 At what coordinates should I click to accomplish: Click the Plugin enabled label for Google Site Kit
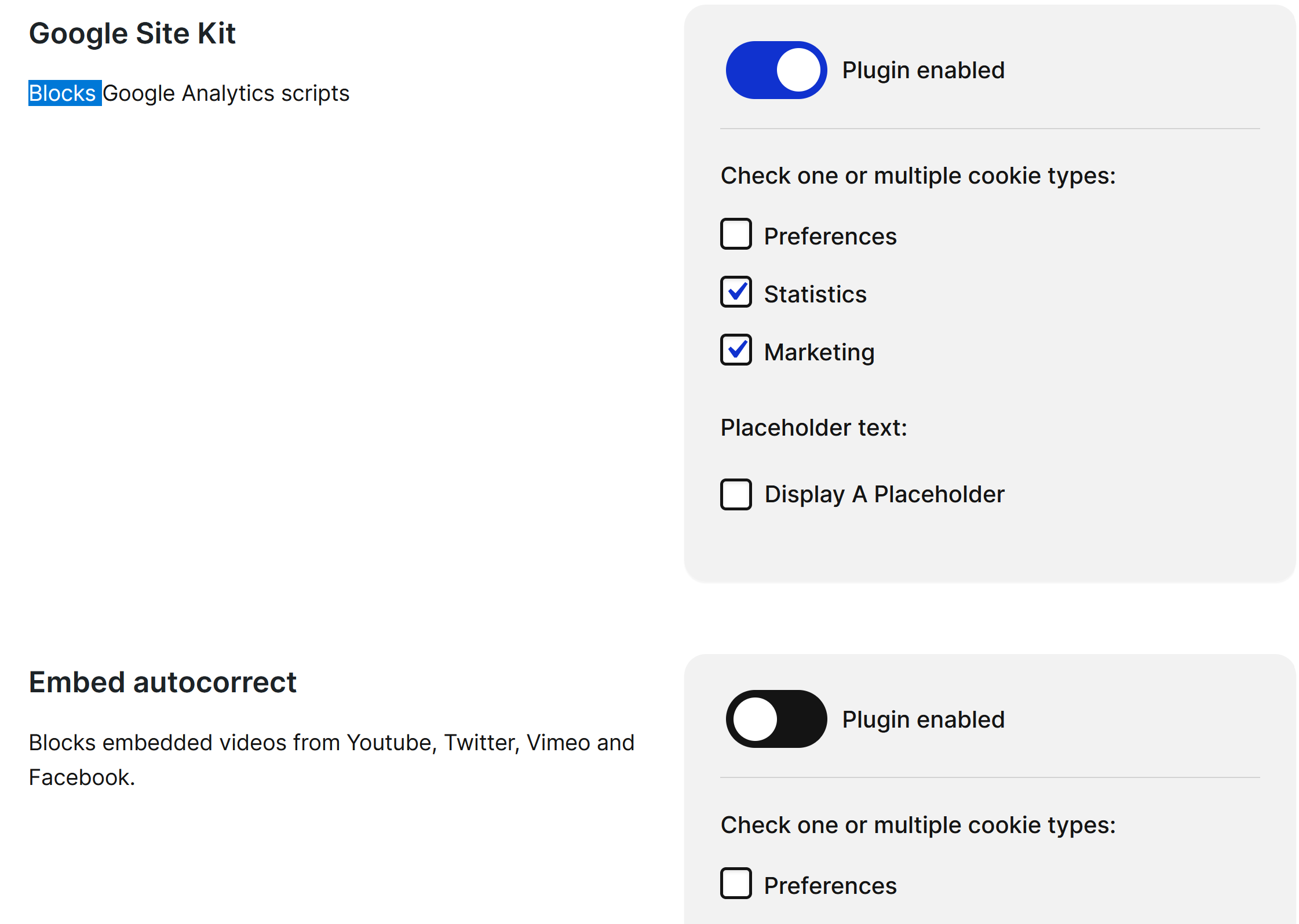point(923,70)
